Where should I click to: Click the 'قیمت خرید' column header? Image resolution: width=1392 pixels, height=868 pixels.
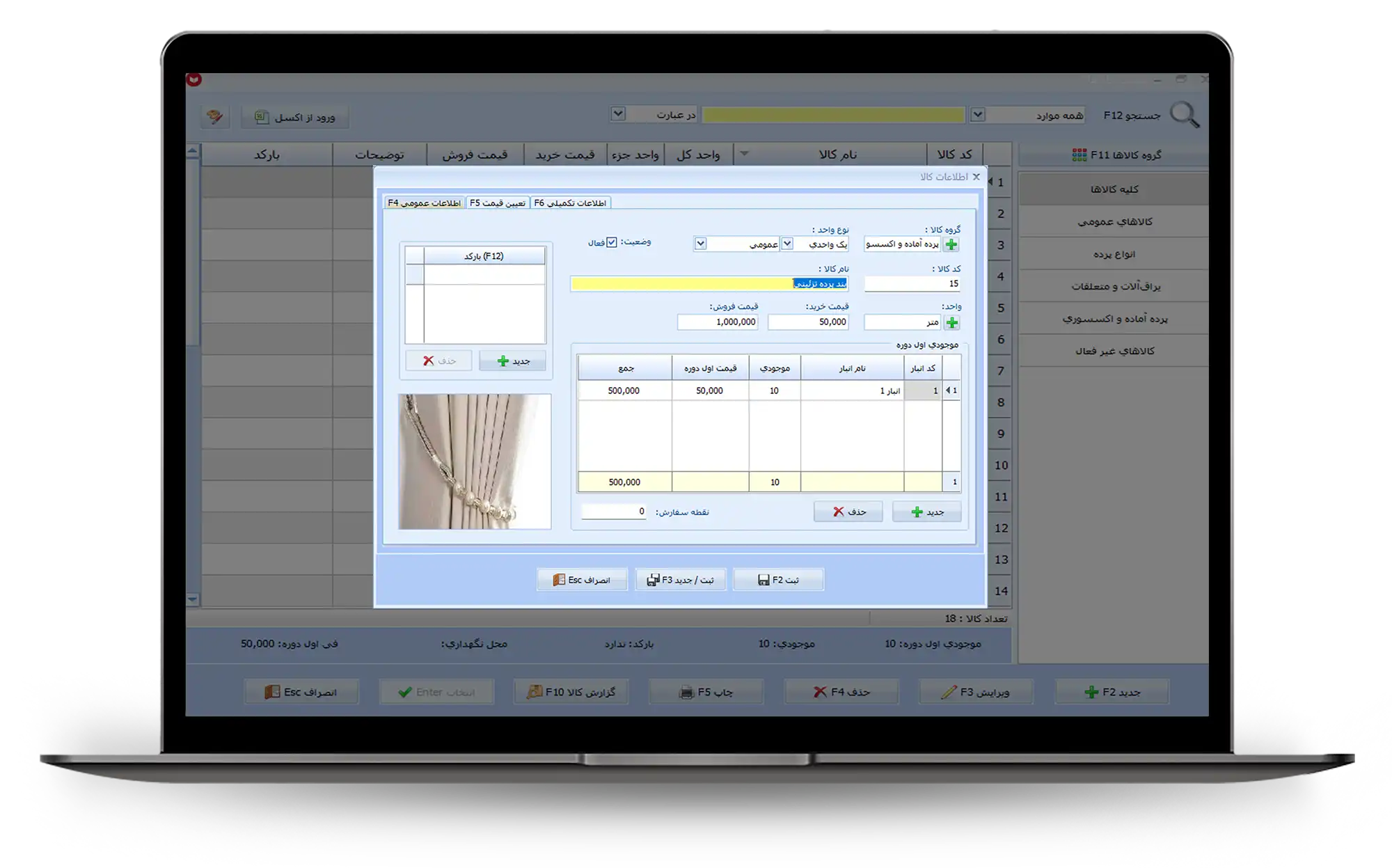(565, 155)
